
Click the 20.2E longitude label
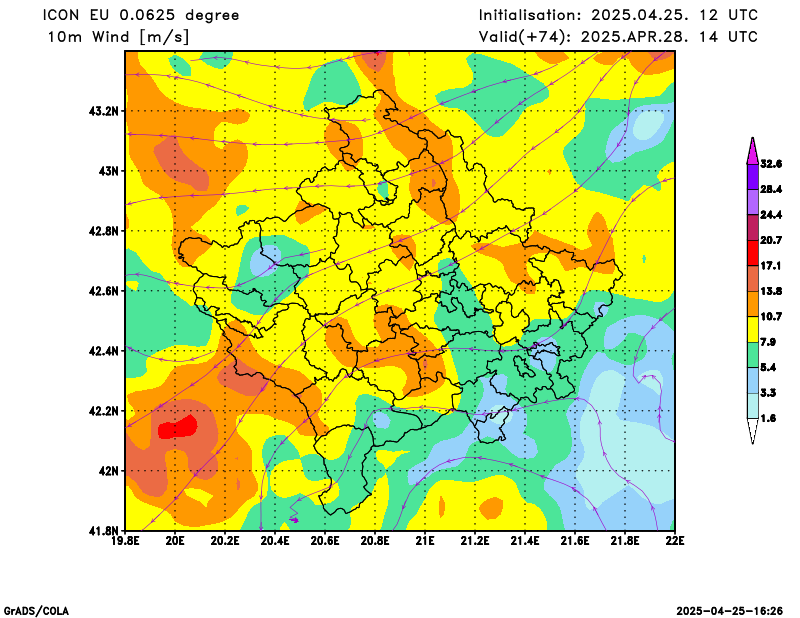[225, 540]
